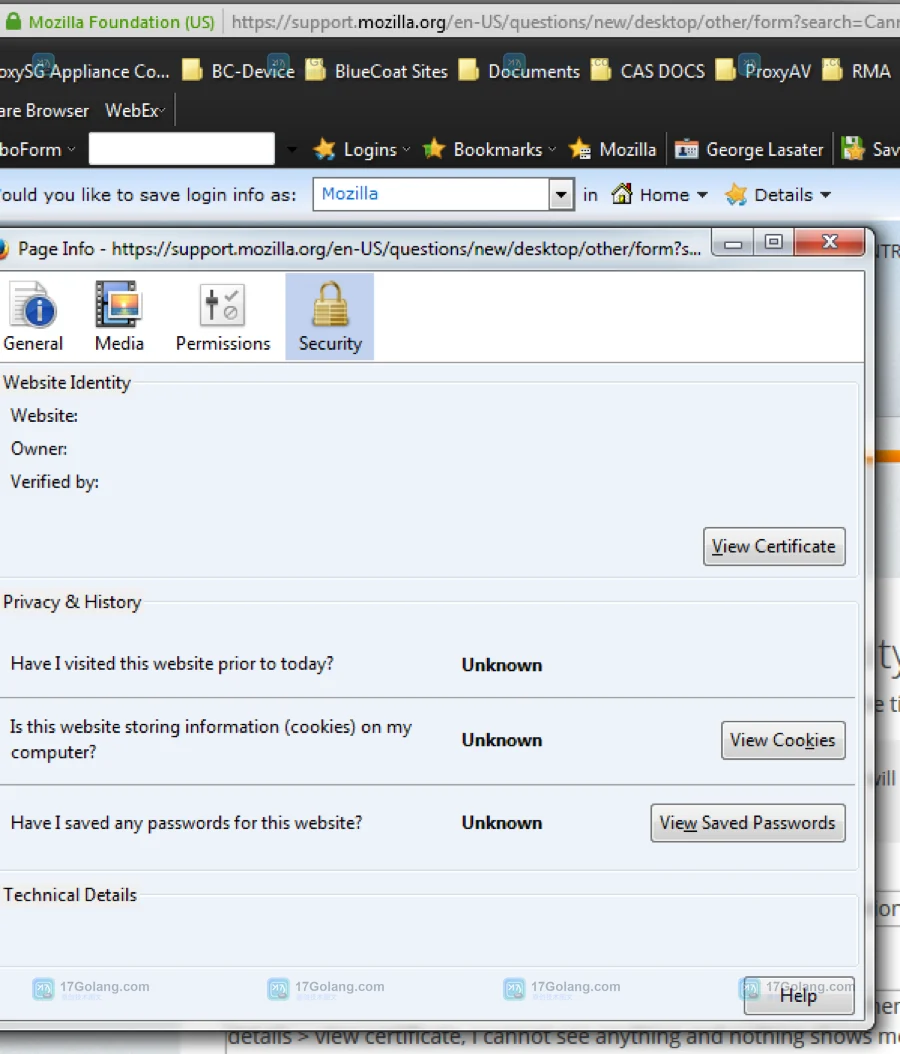Screen dimensions: 900x1054
Task: Click Mozilla Foundation (US) identity label
Action: [122, 22]
